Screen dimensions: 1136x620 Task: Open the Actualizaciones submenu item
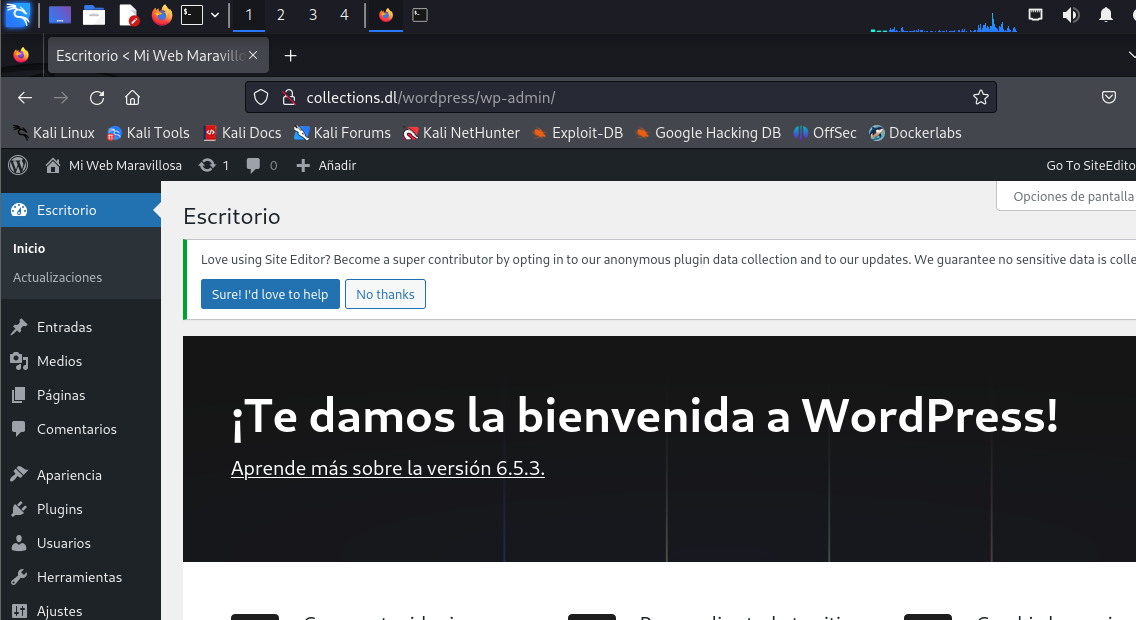pyautogui.click(x=57, y=277)
